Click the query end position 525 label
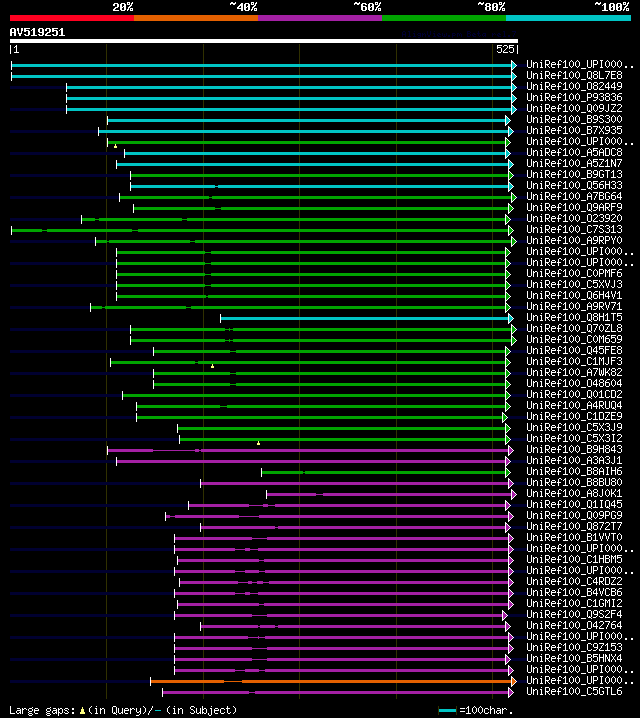The height and width of the screenshot is (718, 640). point(505,49)
